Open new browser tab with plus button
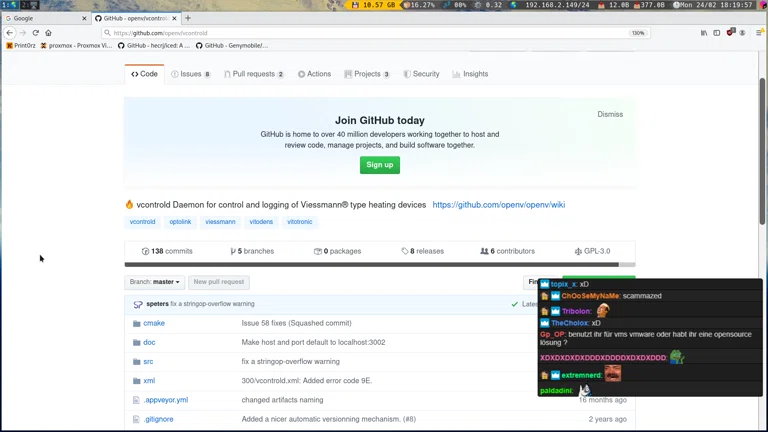 (188, 18)
